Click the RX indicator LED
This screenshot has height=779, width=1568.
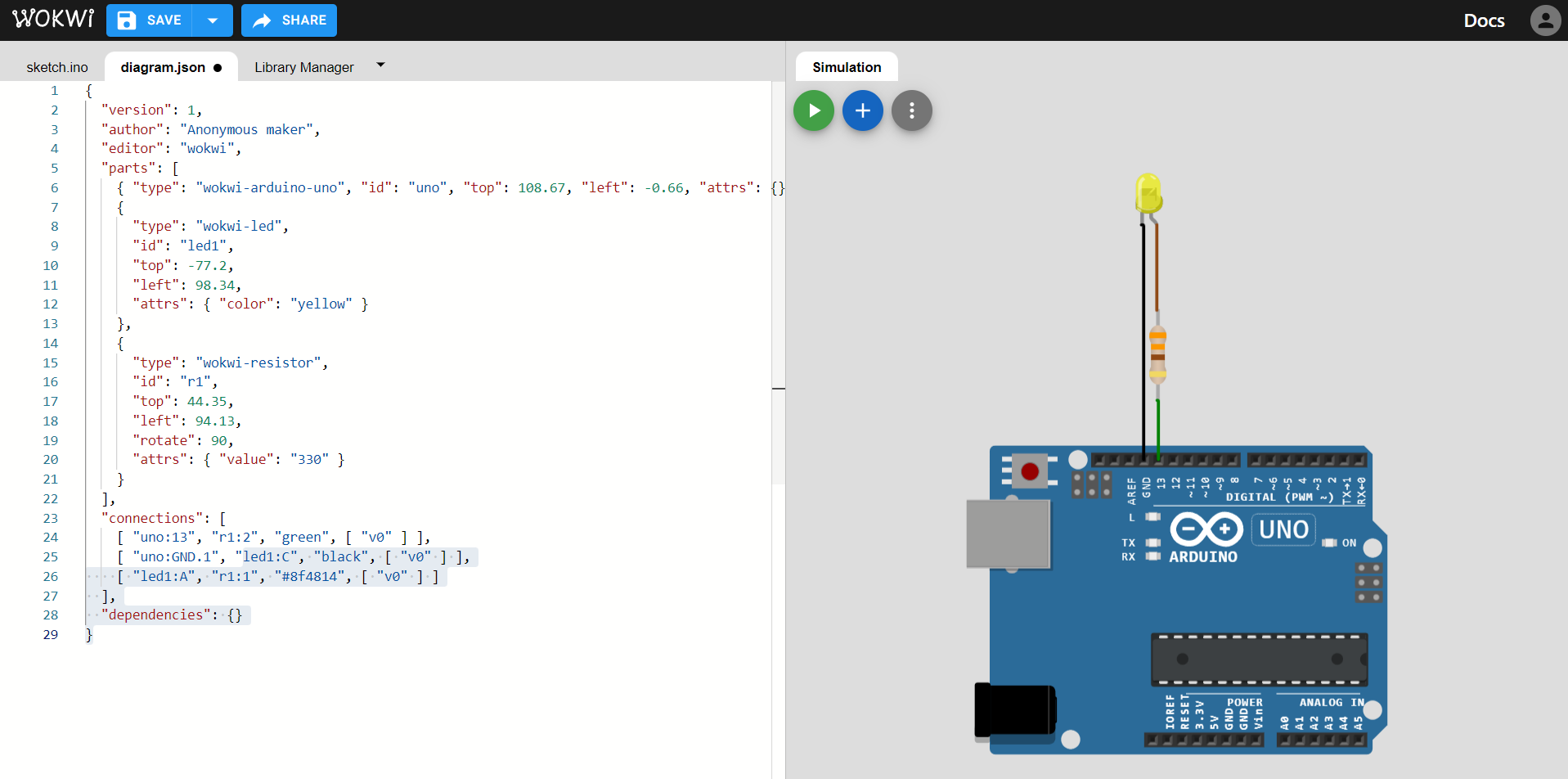[x=1153, y=556]
